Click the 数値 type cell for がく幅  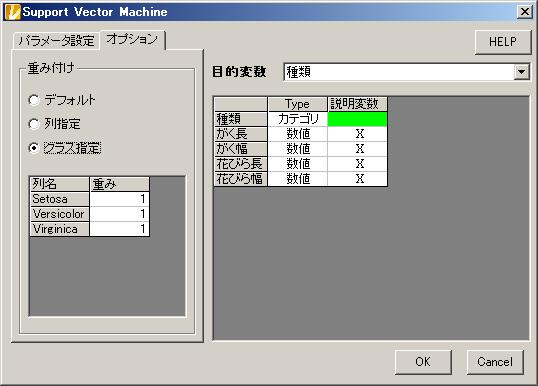pos(298,149)
